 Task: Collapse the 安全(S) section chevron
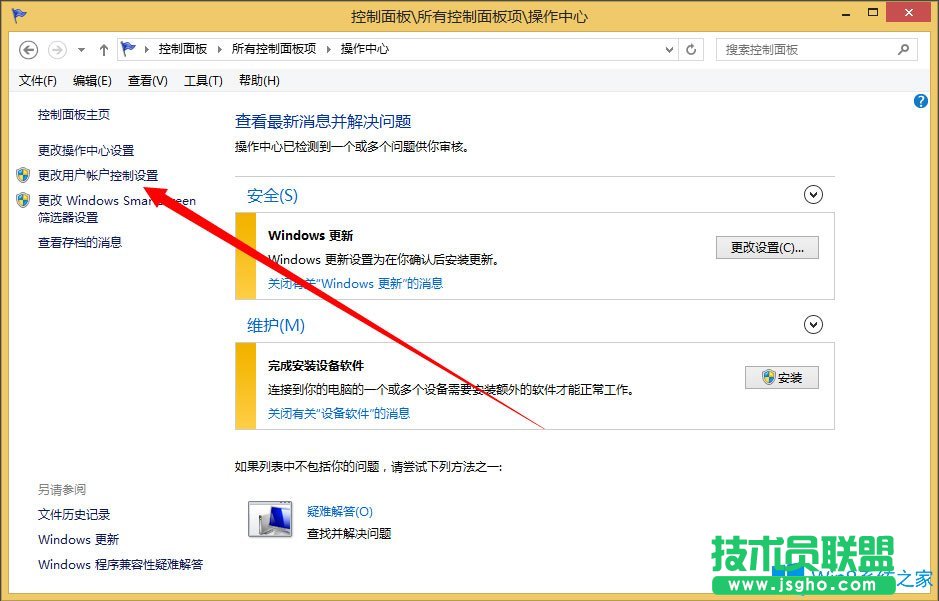[x=813, y=194]
